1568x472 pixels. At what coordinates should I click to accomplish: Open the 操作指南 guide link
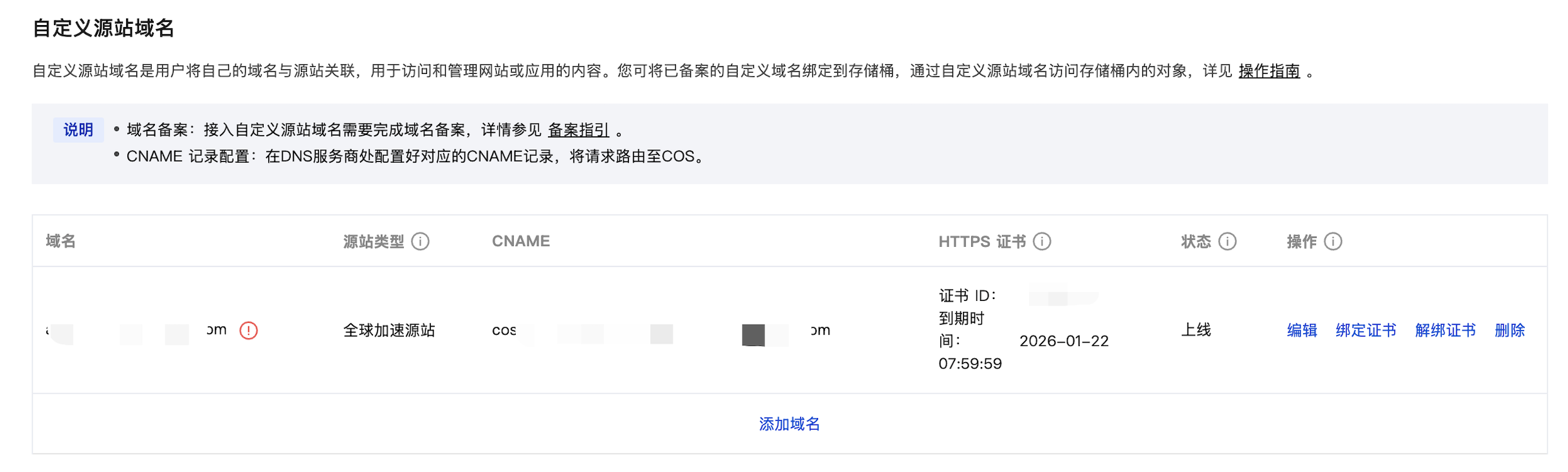[x=1269, y=71]
